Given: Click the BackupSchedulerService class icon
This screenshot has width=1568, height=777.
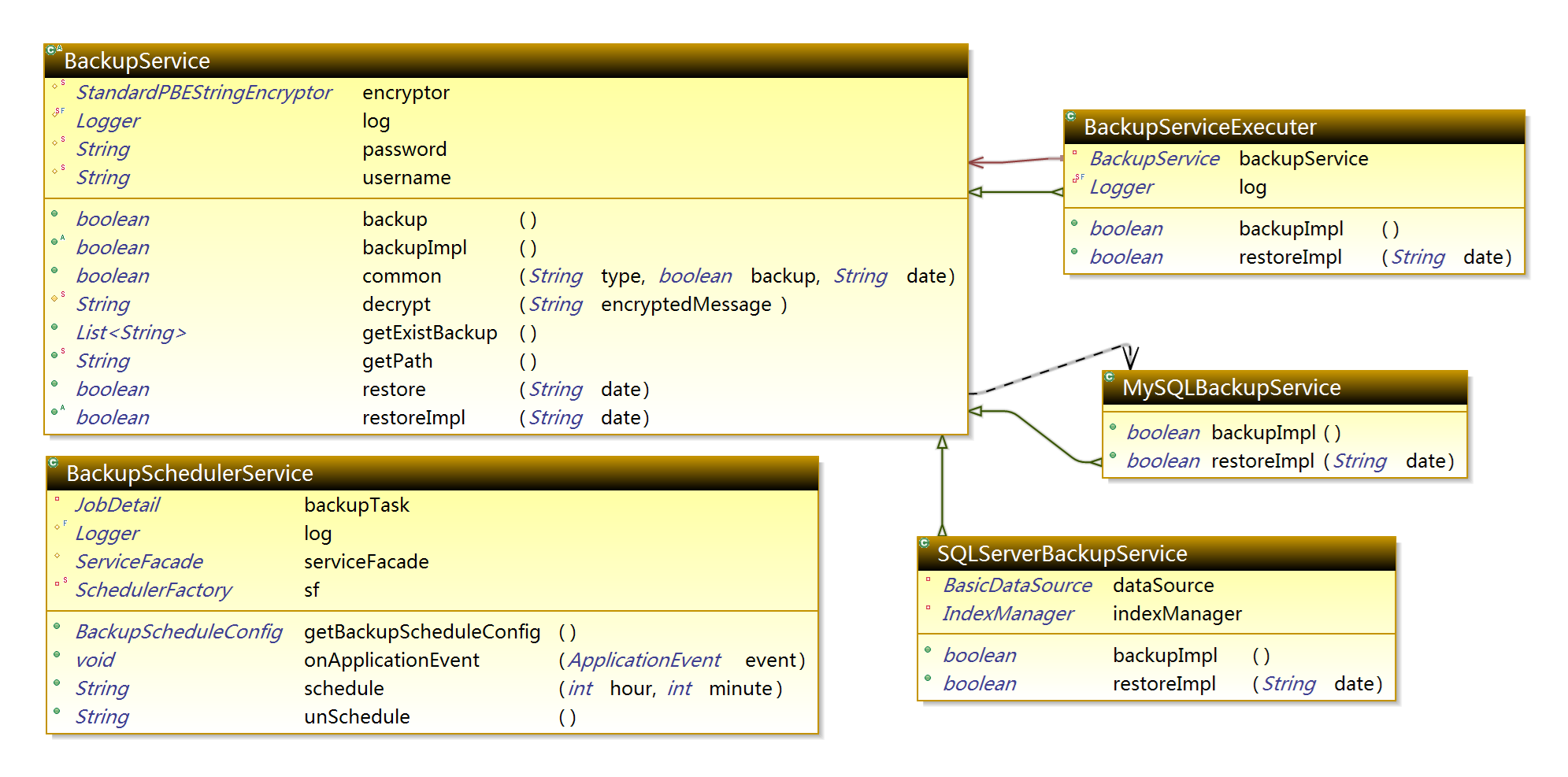Looking at the screenshot, I should coord(54,463).
